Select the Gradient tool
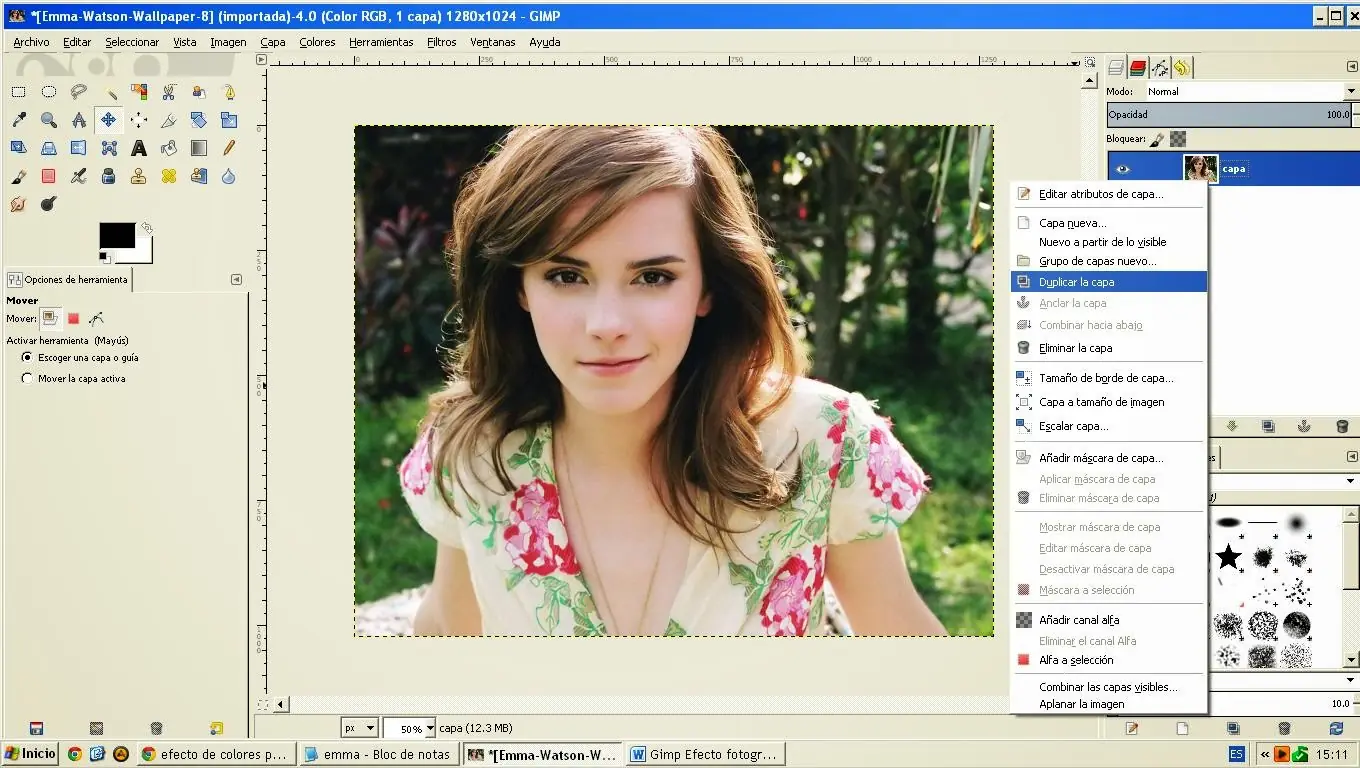1360x768 pixels. (198, 148)
